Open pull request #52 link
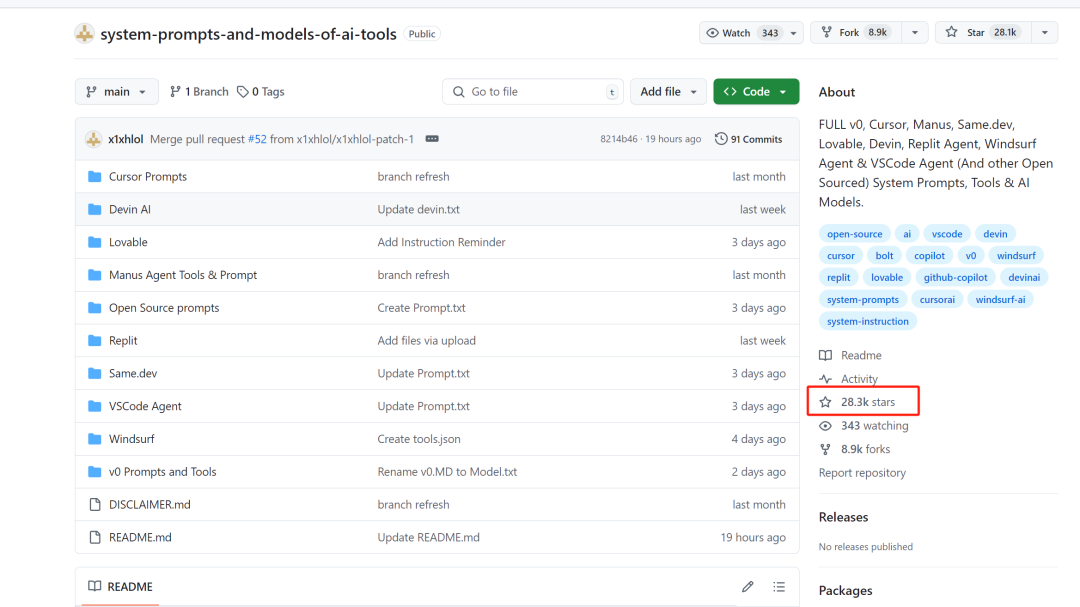Image resolution: width=1080 pixels, height=607 pixels. pos(257,139)
